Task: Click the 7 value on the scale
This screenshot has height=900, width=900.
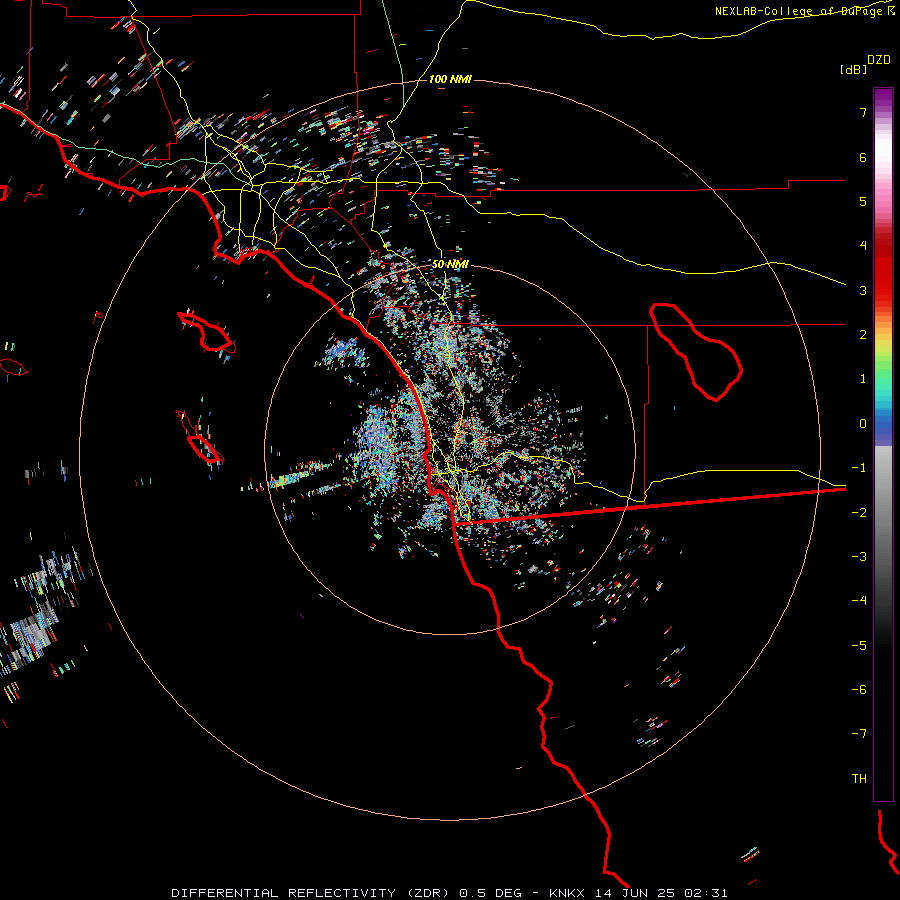Action: (863, 112)
